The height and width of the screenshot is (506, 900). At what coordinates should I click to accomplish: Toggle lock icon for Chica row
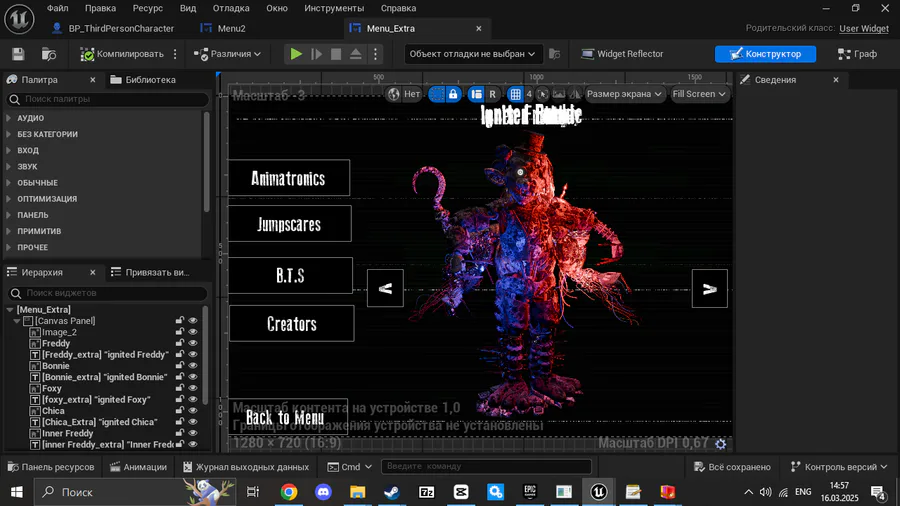point(180,411)
